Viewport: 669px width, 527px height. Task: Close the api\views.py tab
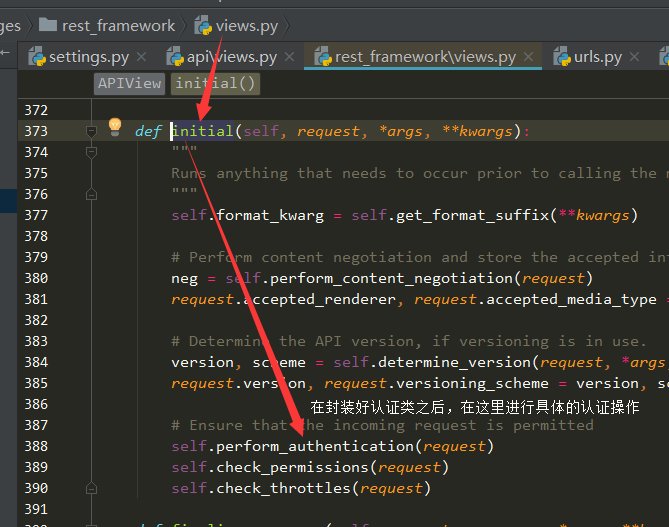[x=289, y=57]
